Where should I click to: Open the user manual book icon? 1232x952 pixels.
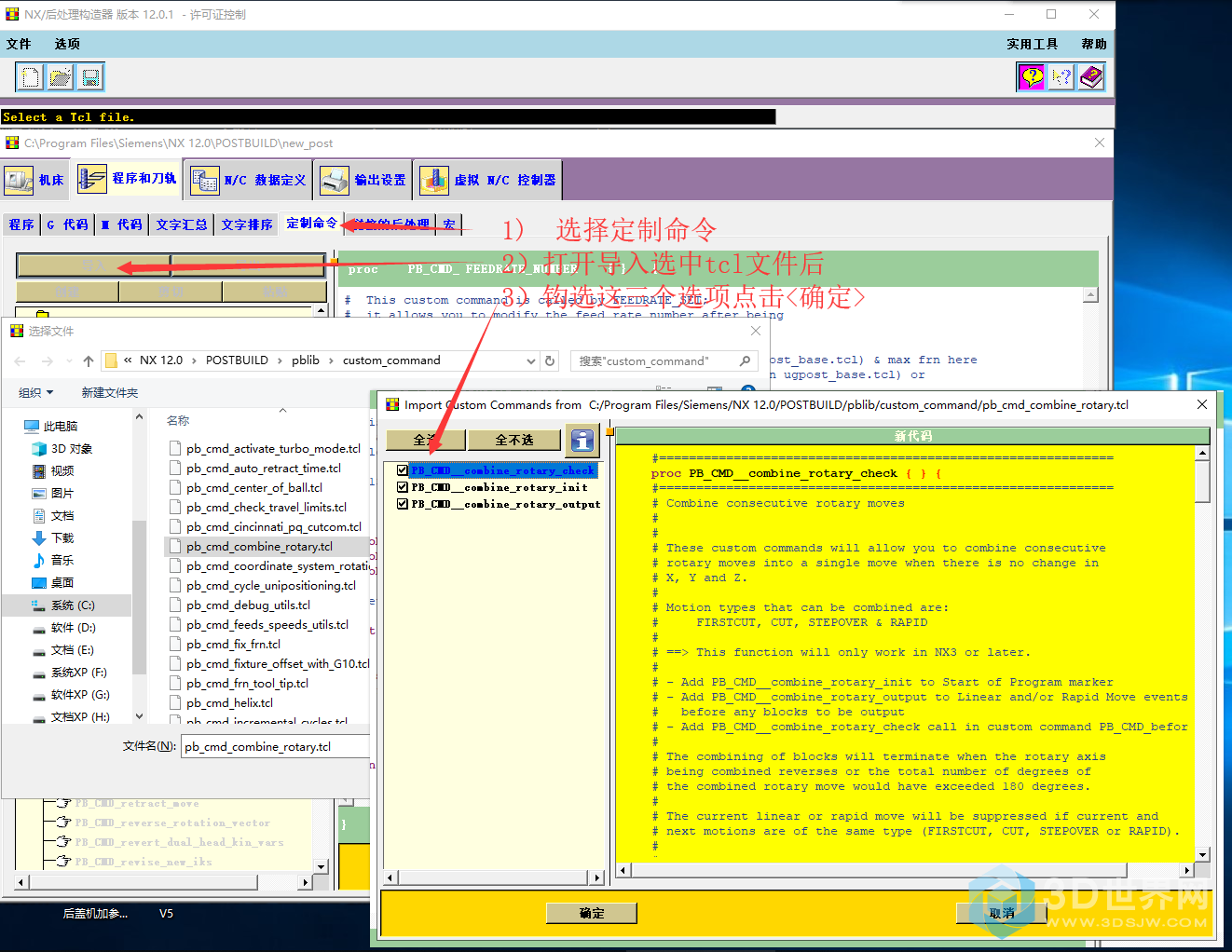point(1091,77)
